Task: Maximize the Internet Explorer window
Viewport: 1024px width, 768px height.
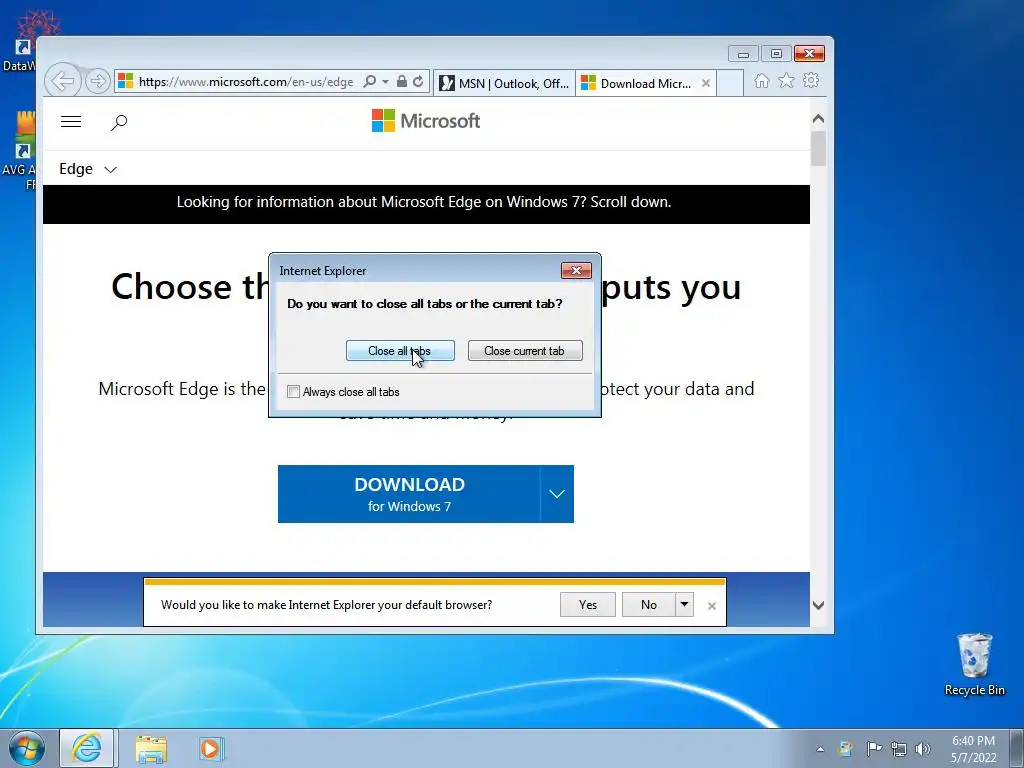Action: click(x=776, y=54)
